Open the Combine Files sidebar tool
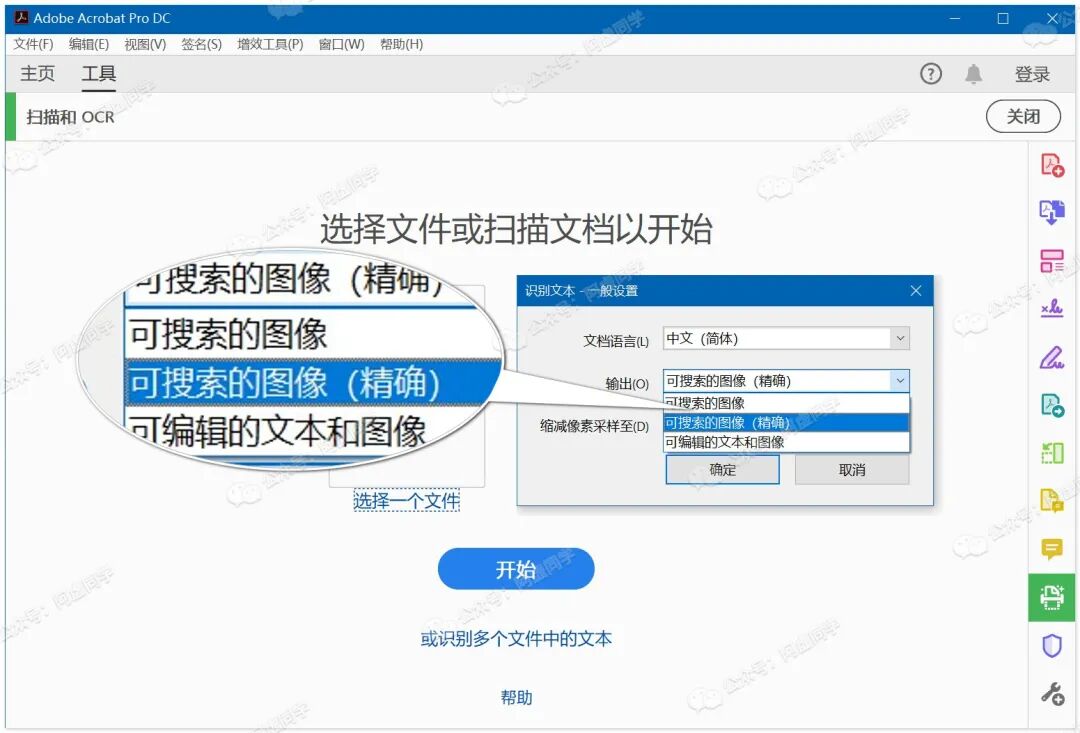Screen dimensions: 1080x733 pos(1052,212)
